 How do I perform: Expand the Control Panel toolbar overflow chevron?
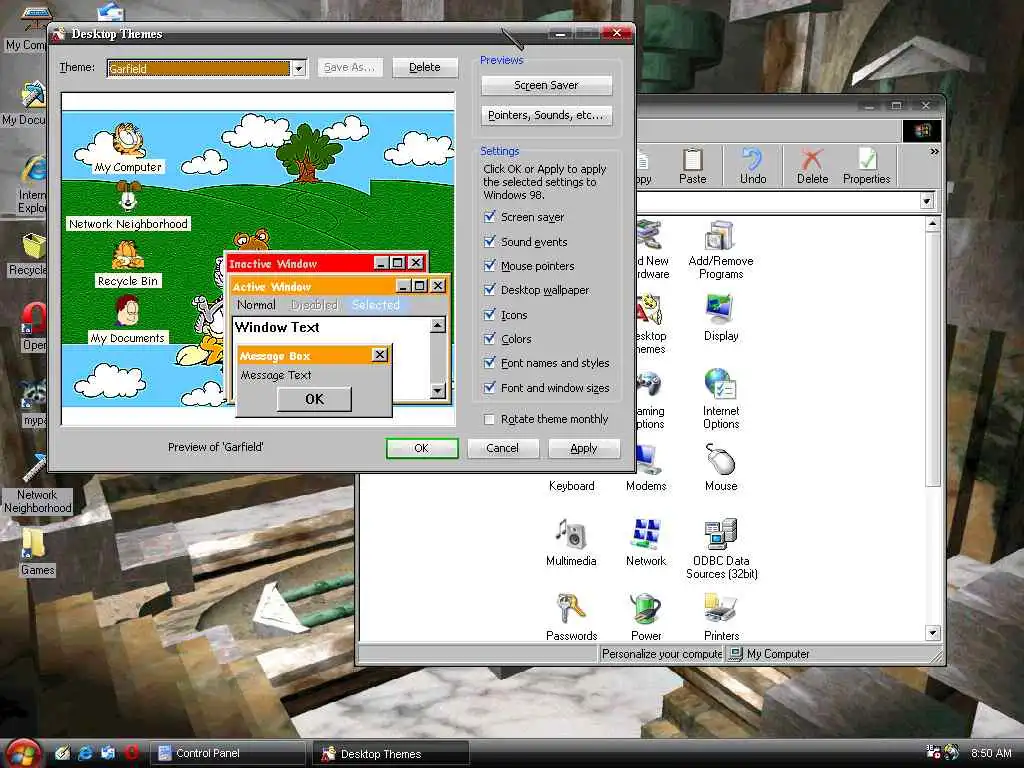click(x=934, y=152)
